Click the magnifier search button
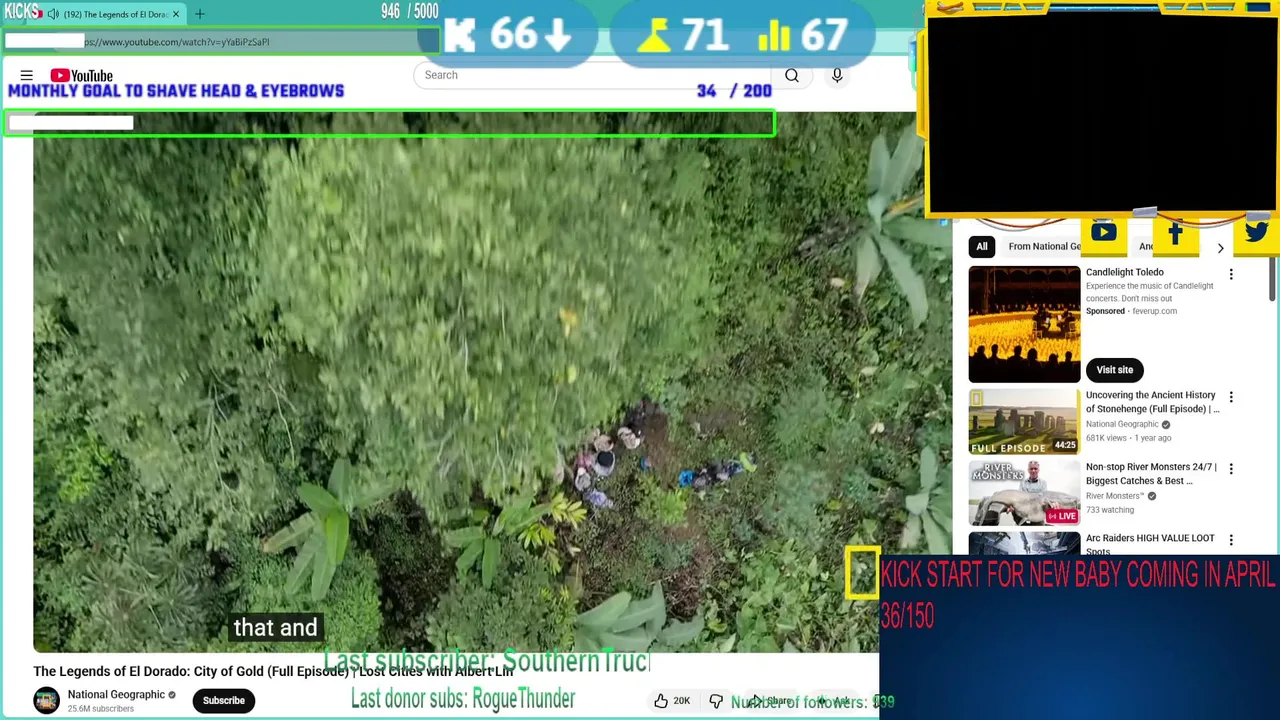The height and width of the screenshot is (720, 1280). (792, 75)
